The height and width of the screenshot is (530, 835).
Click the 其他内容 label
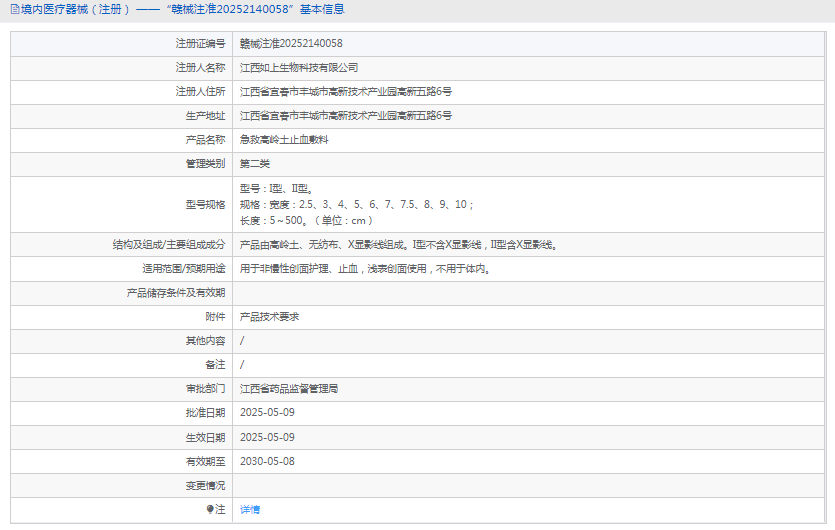(206, 341)
